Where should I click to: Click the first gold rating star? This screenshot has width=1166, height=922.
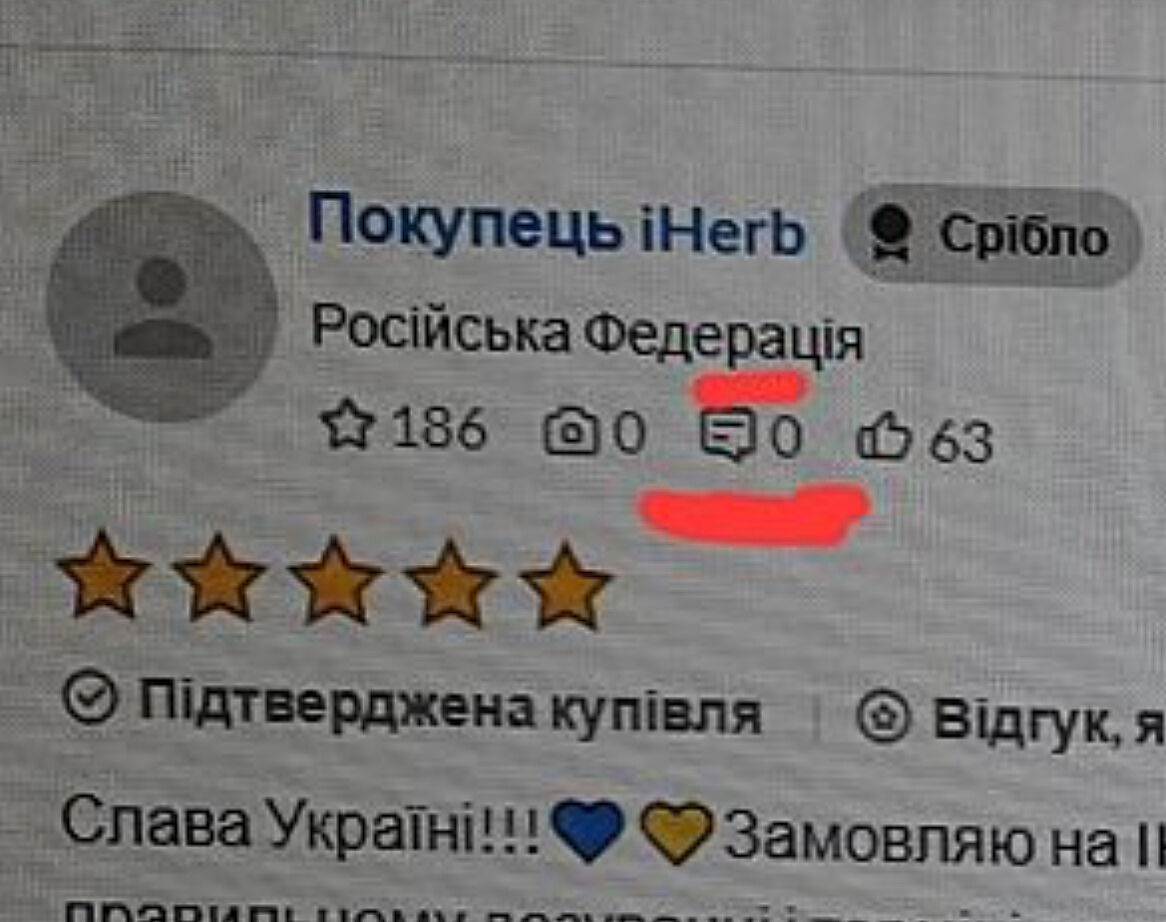coord(103,575)
